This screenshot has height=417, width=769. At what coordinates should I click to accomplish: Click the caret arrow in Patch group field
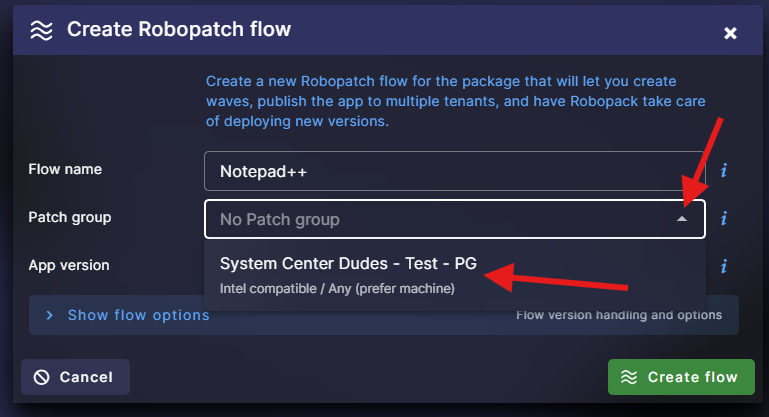tap(682, 219)
